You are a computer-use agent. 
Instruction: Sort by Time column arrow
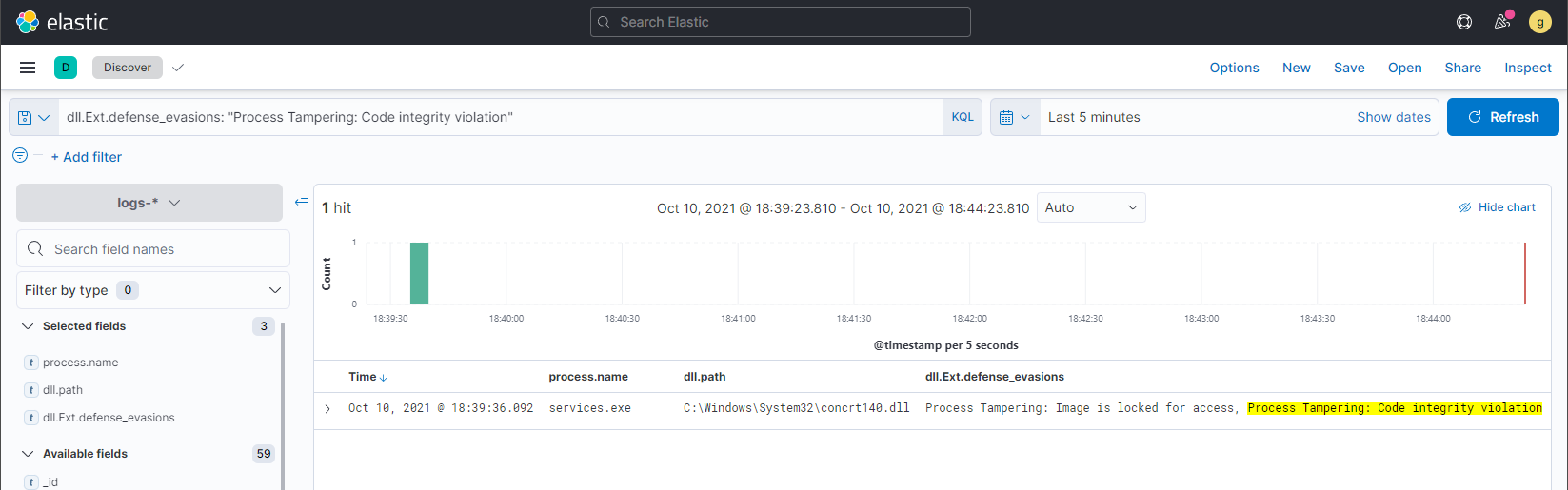click(384, 378)
